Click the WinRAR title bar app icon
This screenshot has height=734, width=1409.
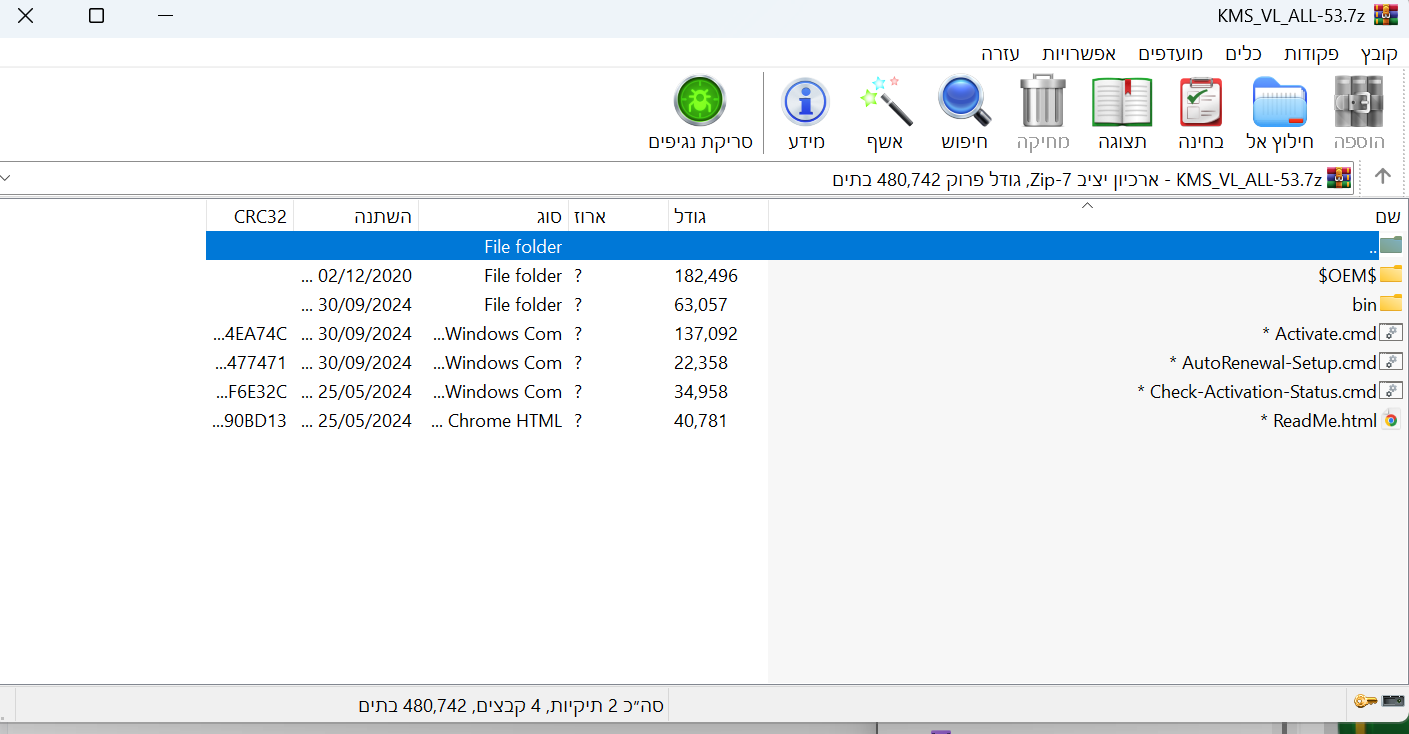(x=1385, y=15)
